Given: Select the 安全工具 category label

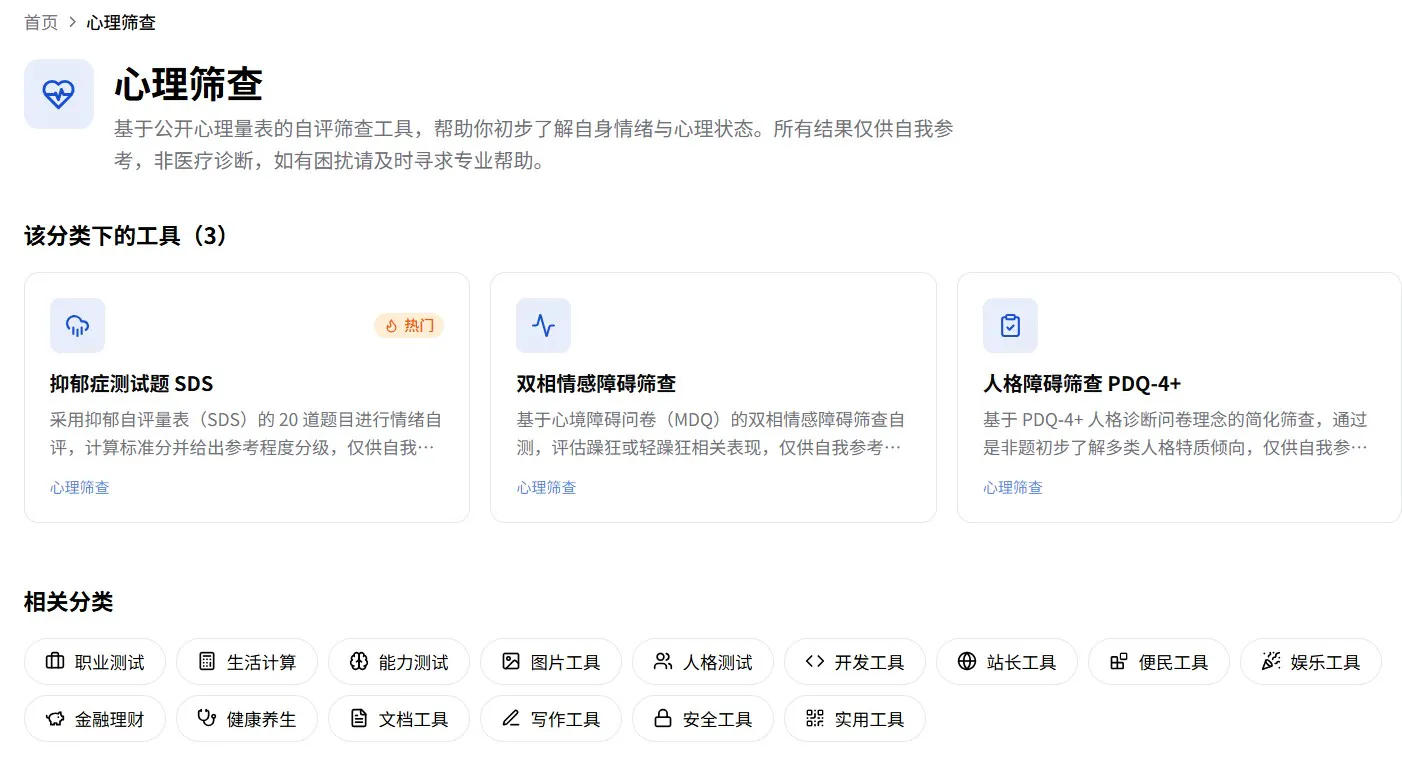Looking at the screenshot, I should point(718,719).
